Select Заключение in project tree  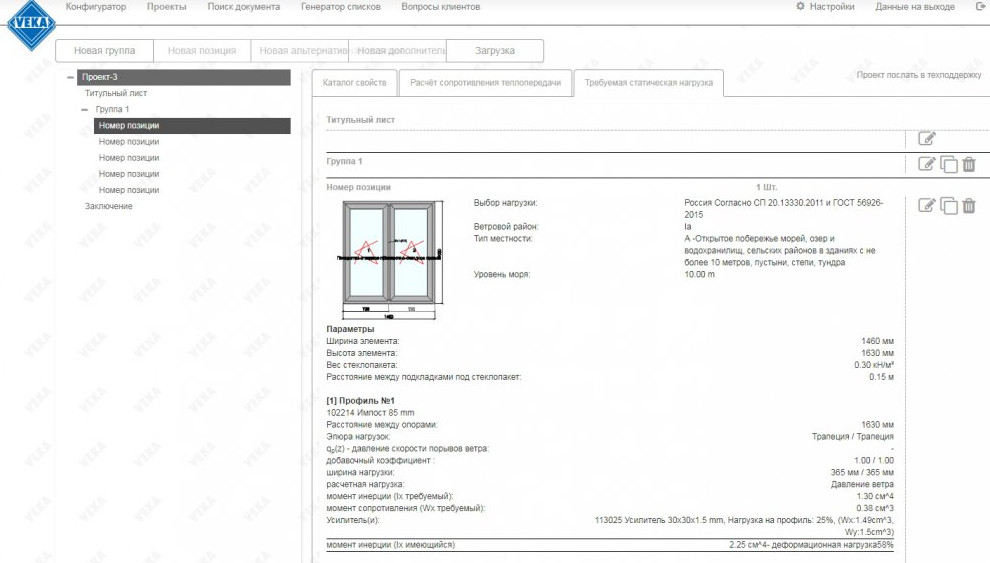point(108,206)
